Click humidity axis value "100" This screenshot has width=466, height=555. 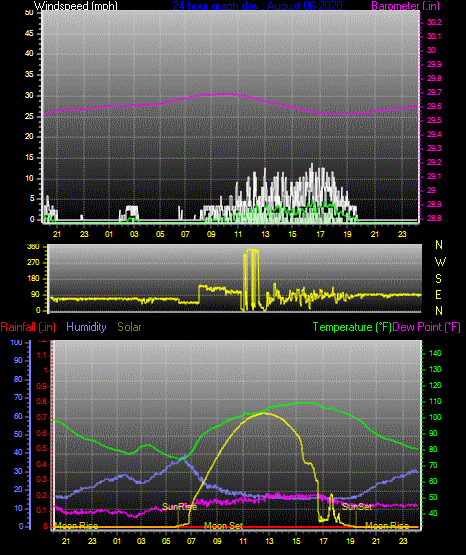16,343
